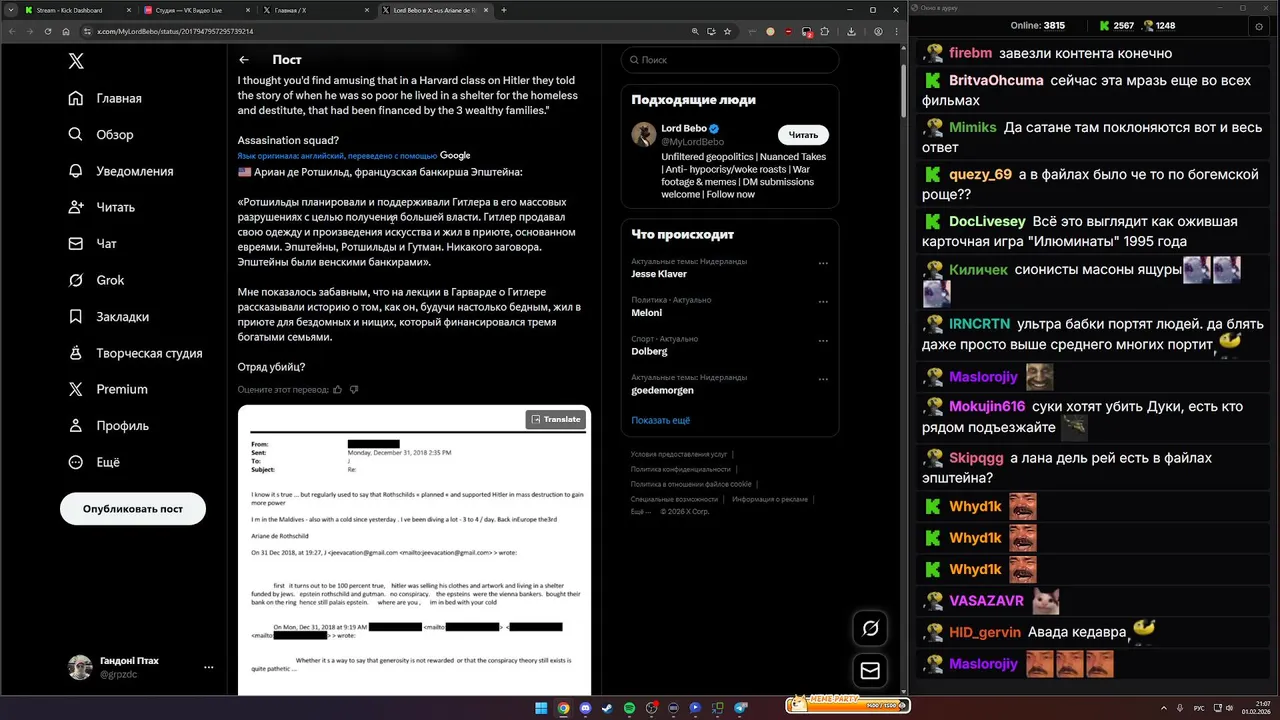Open the Читать people icon

point(76,207)
